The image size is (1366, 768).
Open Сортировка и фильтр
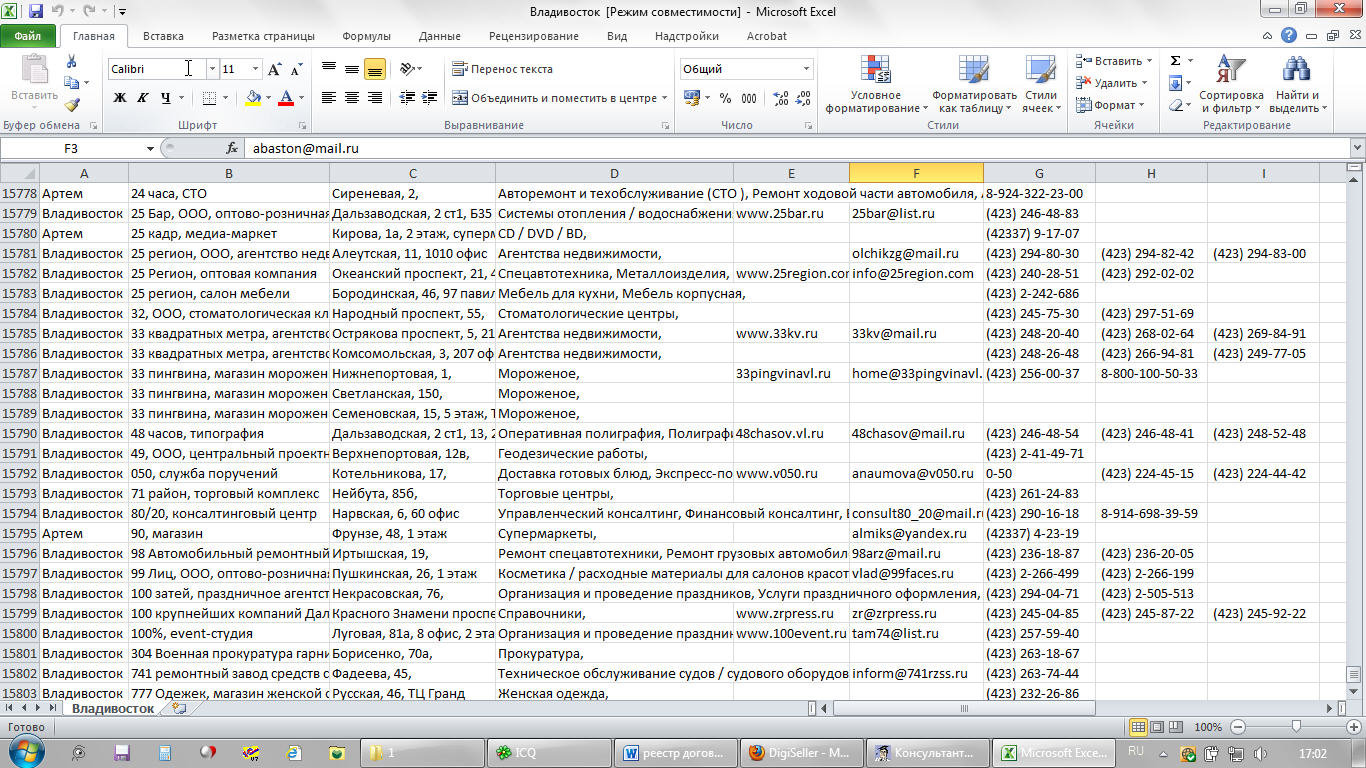pos(1232,85)
